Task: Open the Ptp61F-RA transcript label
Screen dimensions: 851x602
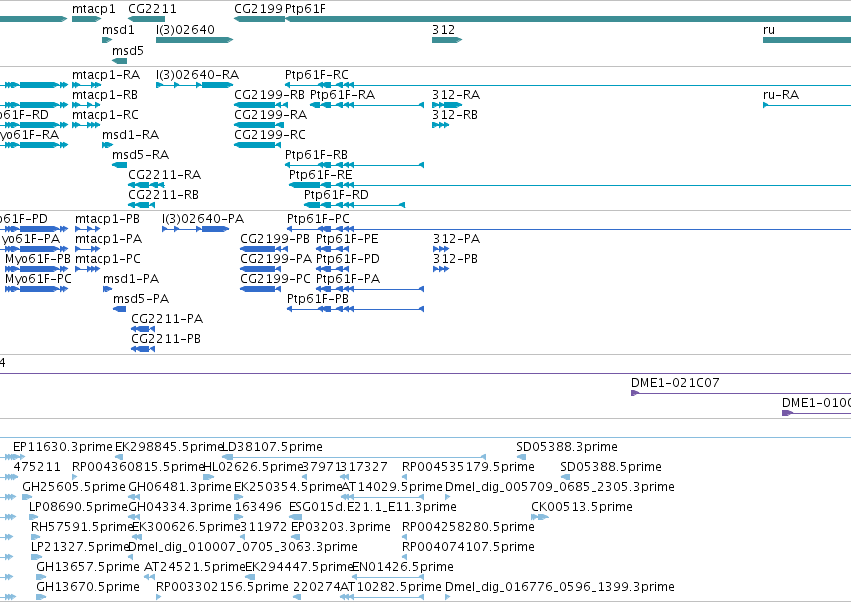Action: (x=342, y=95)
